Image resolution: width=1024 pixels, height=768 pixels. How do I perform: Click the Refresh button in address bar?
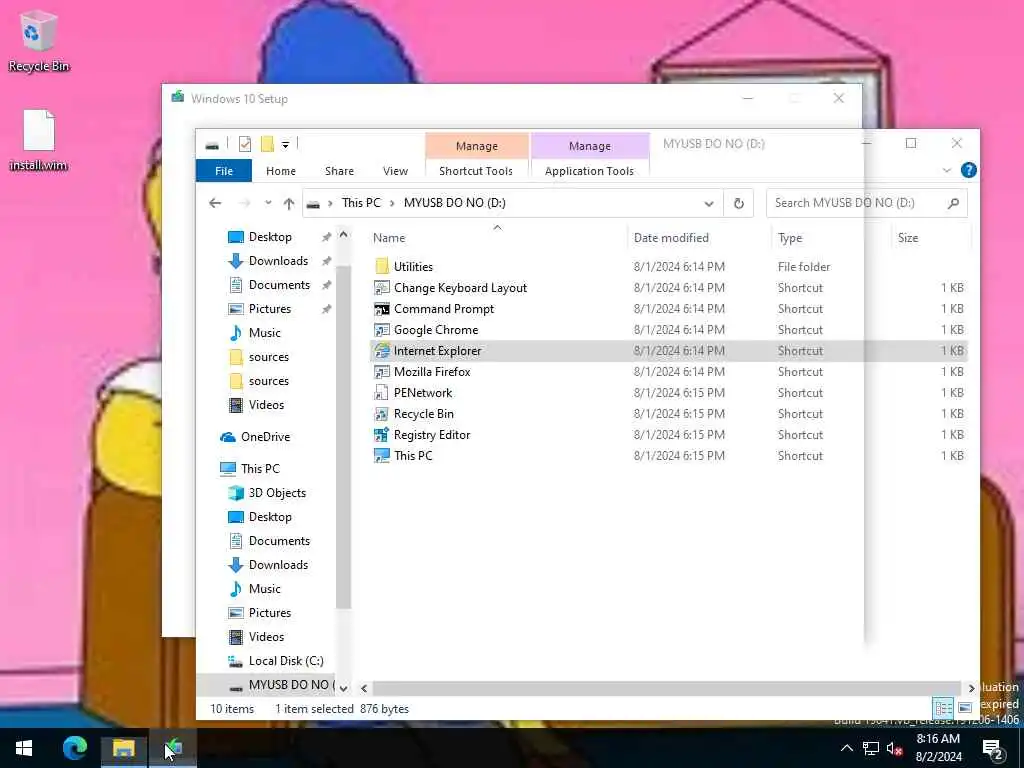click(739, 203)
